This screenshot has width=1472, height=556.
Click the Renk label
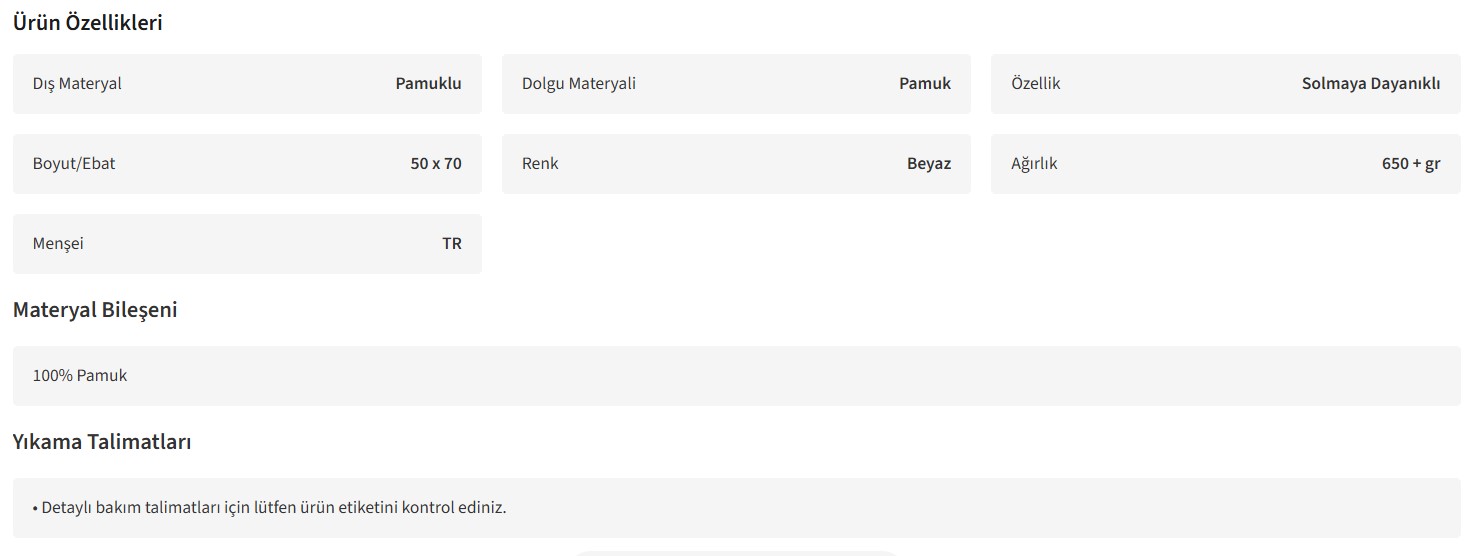pos(540,164)
